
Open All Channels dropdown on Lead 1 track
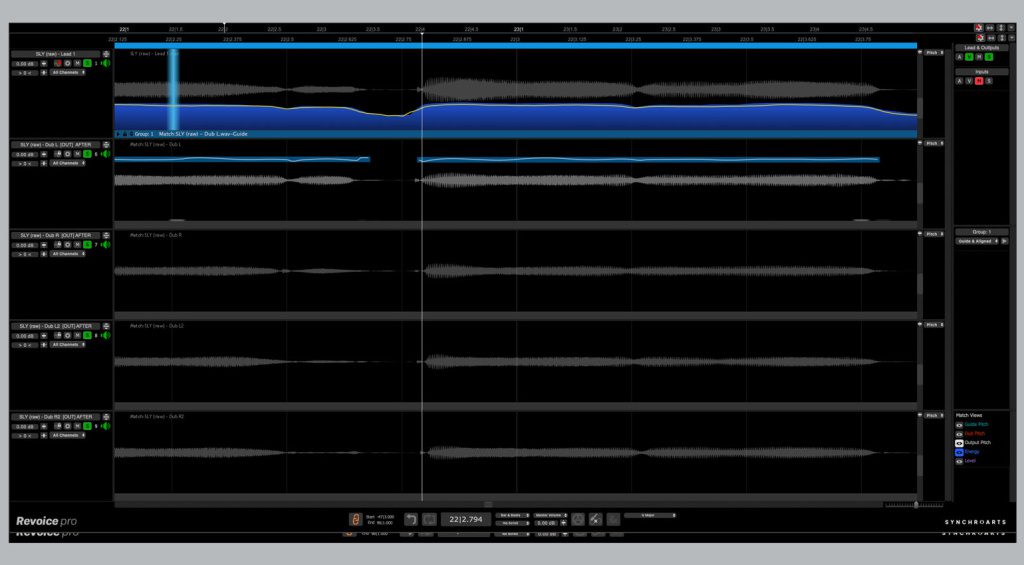(x=69, y=73)
